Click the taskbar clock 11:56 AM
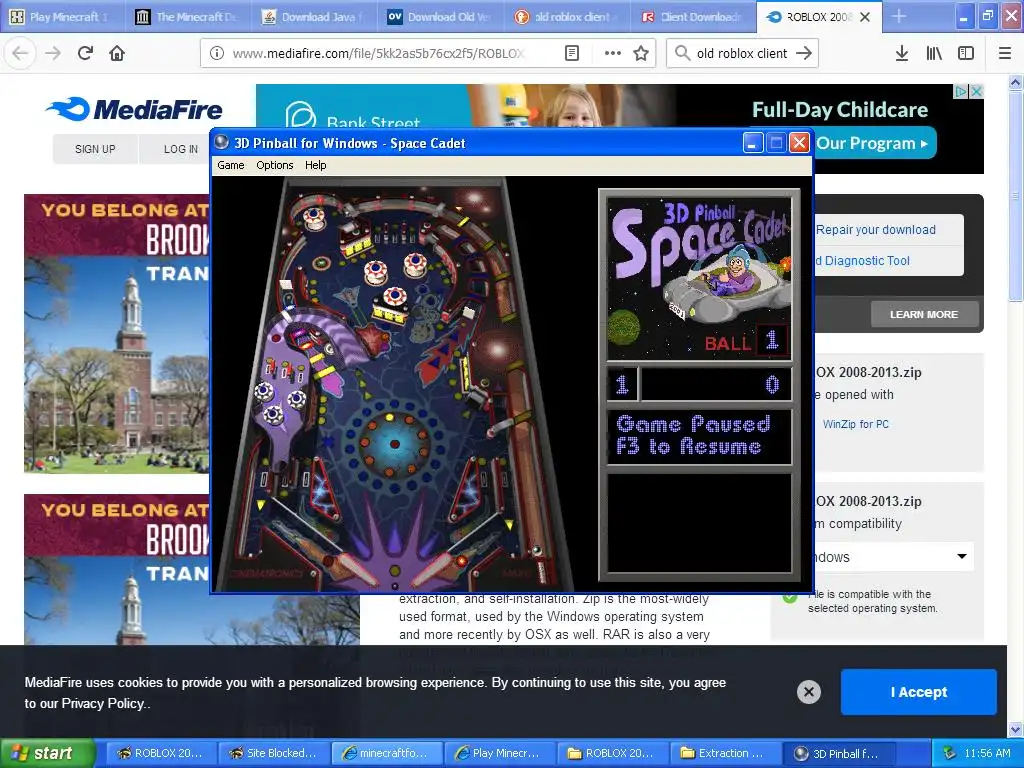The image size is (1024, 768). pyautogui.click(x=987, y=753)
